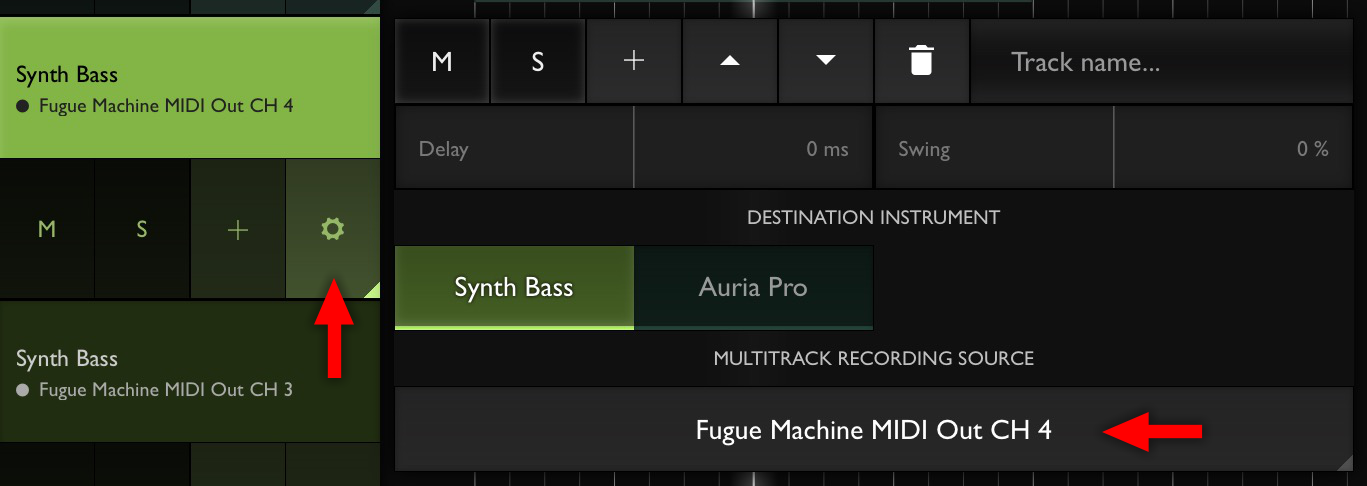Select the Synth Bass track on CH 4
Image resolution: width=1367 pixels, height=486 pixels.
[189, 88]
